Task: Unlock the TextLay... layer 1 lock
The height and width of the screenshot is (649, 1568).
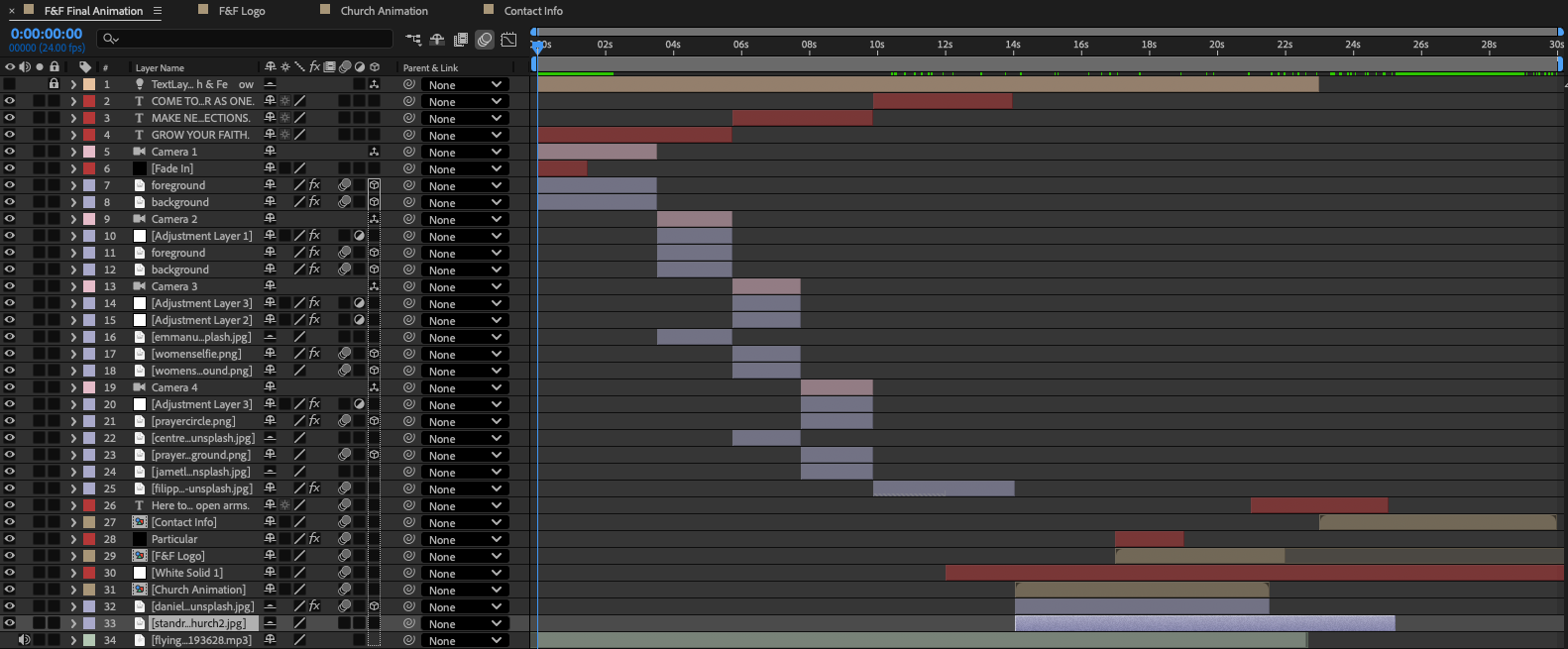Action: click(x=55, y=84)
